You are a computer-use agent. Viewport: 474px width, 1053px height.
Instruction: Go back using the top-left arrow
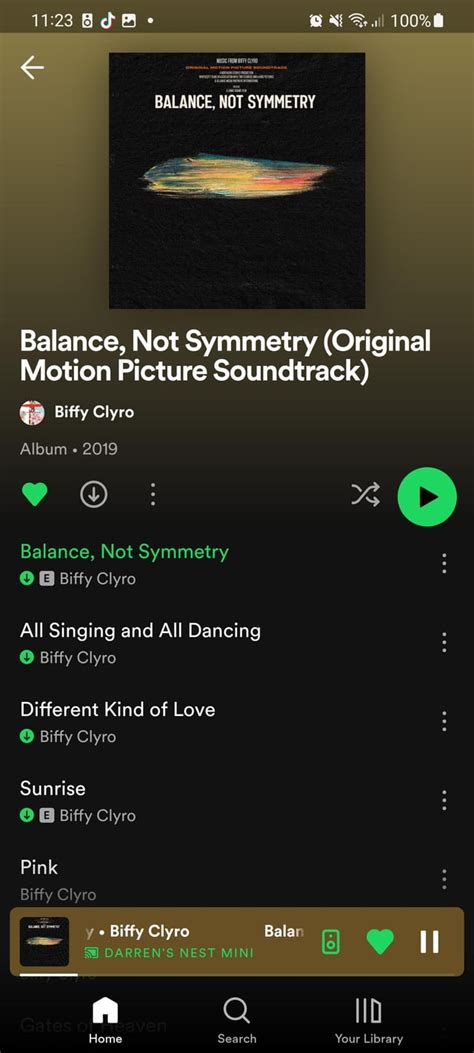(x=32, y=67)
